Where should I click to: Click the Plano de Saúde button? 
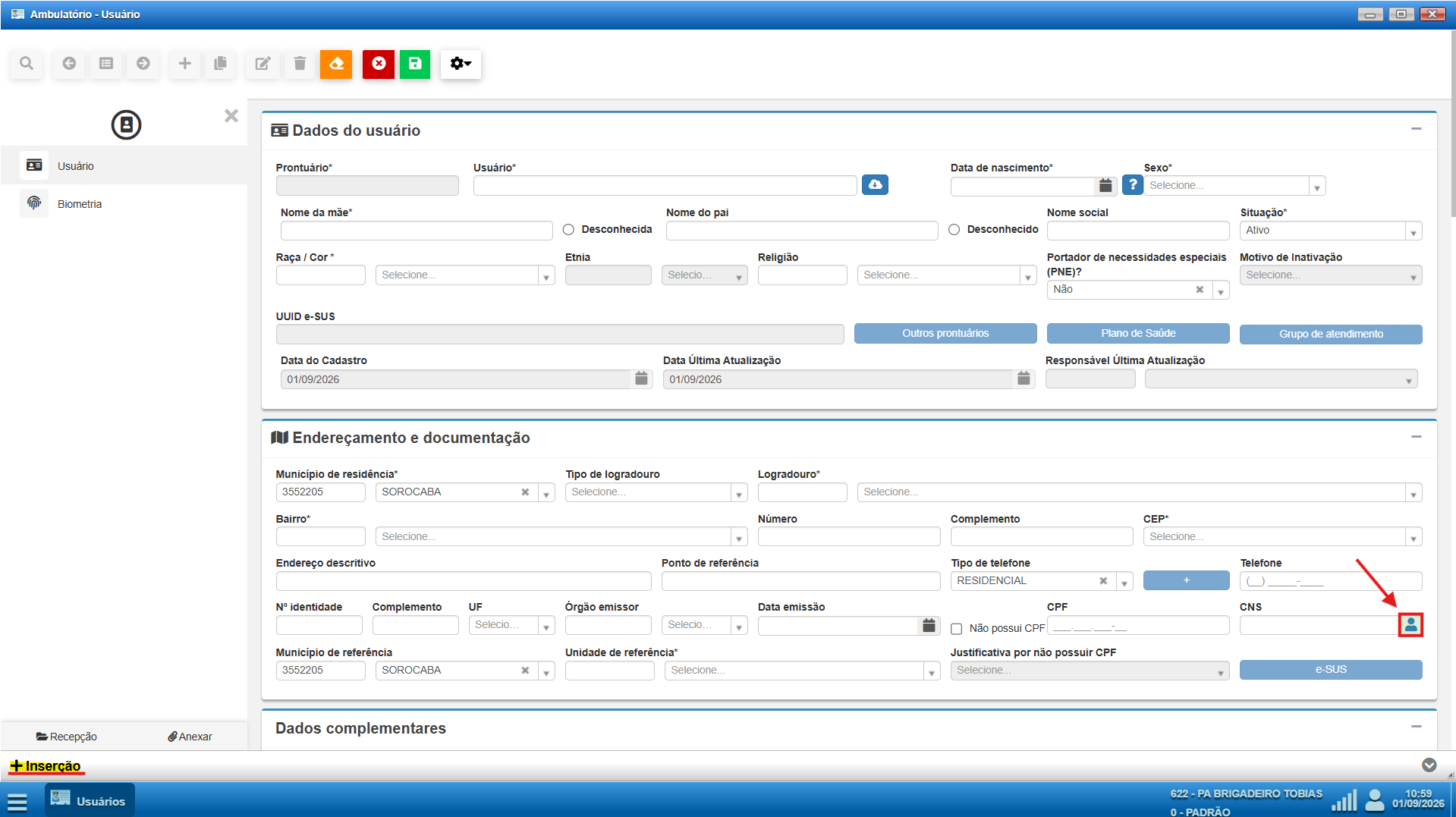click(1138, 334)
